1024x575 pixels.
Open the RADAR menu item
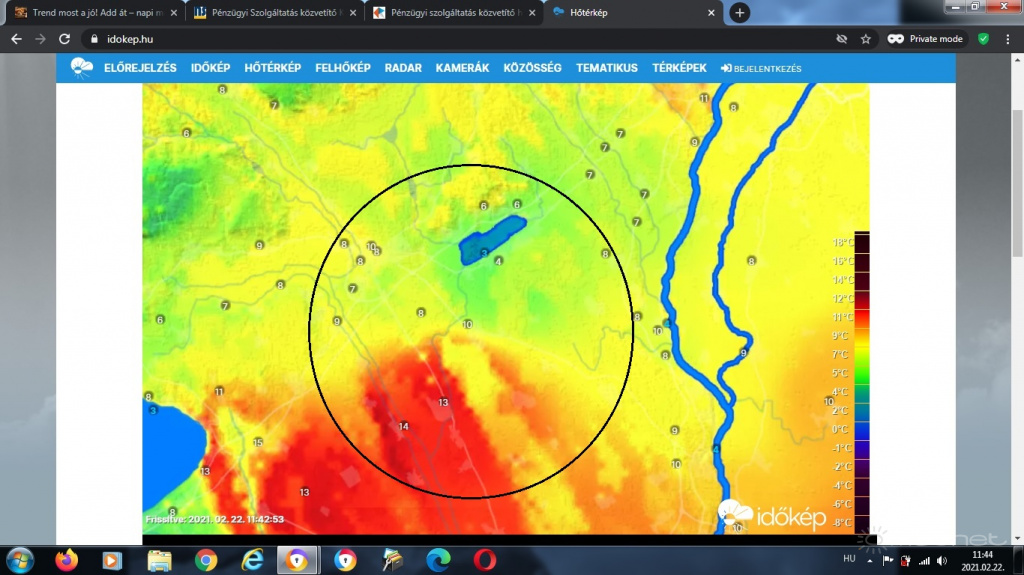403,68
